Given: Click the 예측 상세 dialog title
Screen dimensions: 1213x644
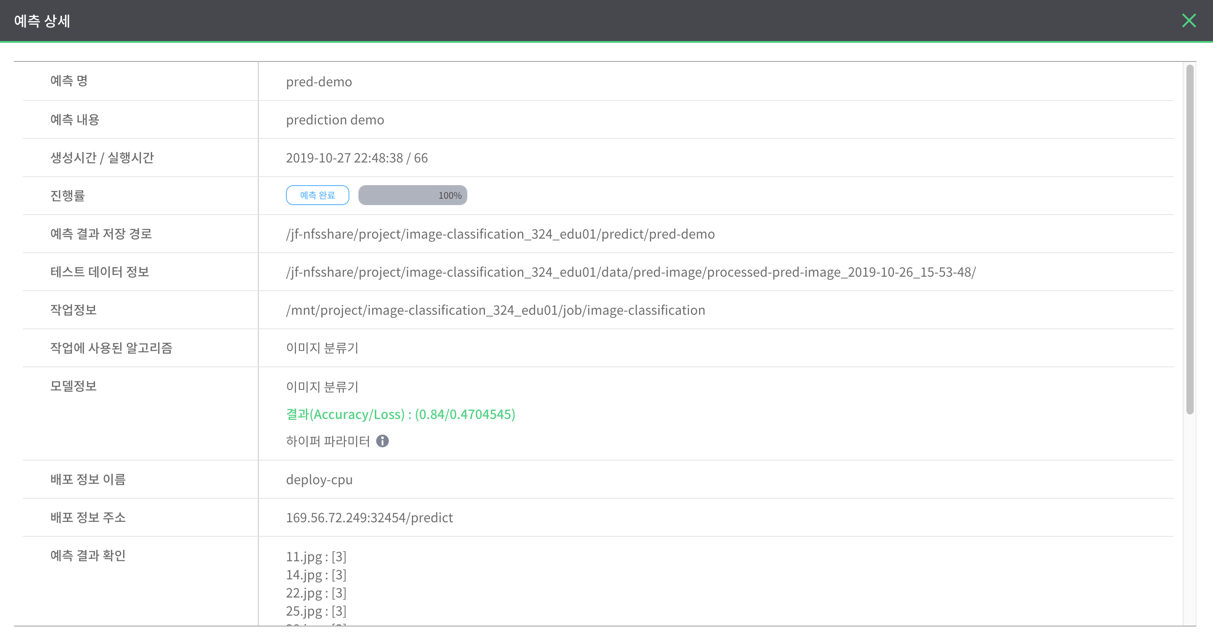Looking at the screenshot, I should [x=42, y=21].
